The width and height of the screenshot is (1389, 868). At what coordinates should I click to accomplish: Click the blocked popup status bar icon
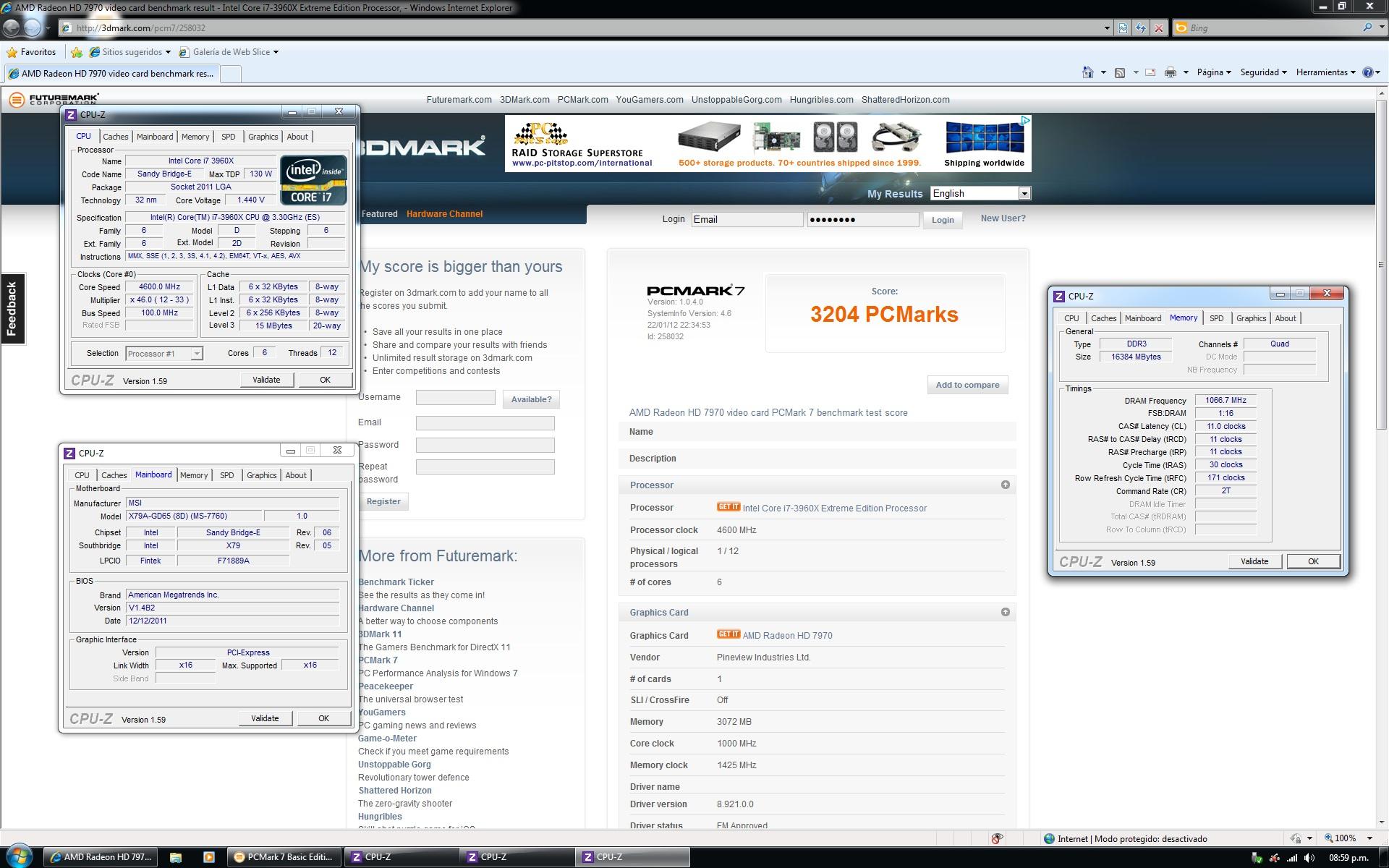coord(997,838)
